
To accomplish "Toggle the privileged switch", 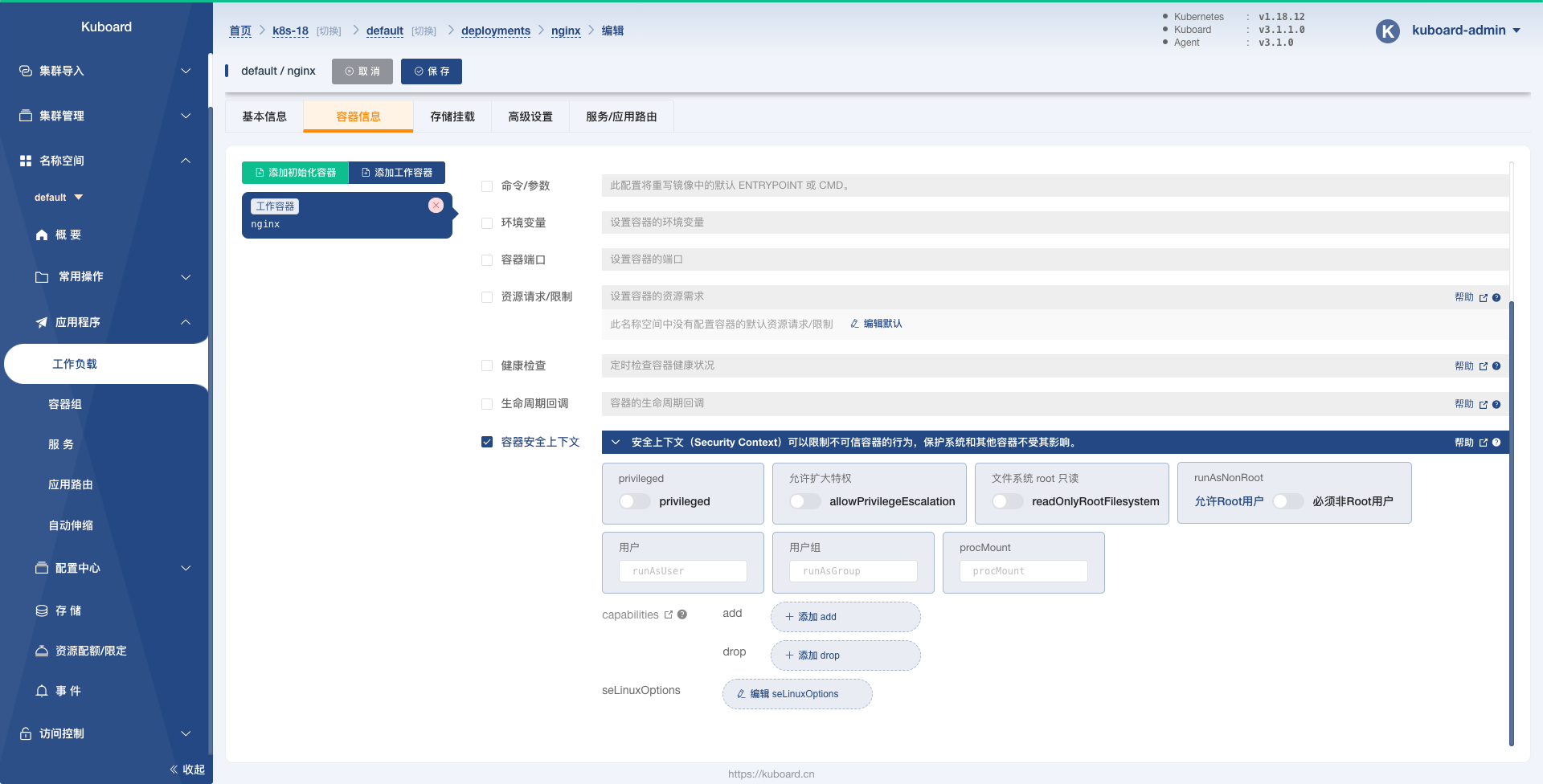I will (635, 501).
